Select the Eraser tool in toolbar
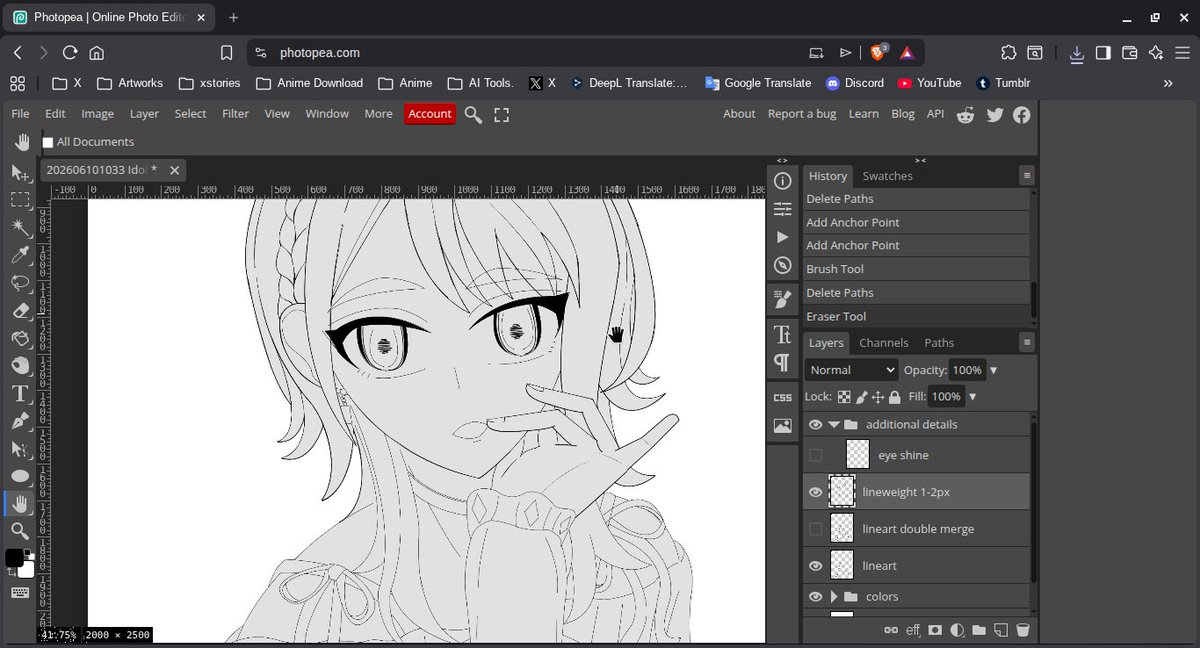 (x=20, y=311)
